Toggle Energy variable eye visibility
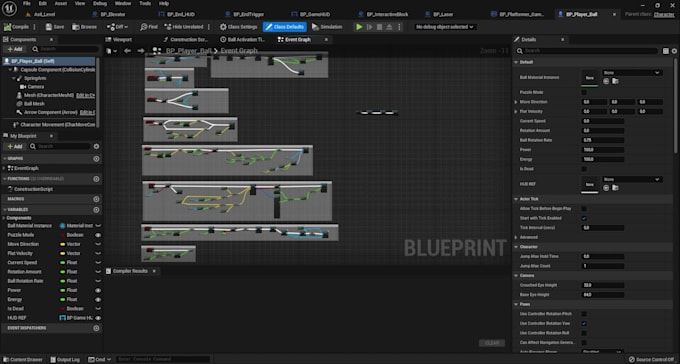This screenshot has width=680, height=364. click(98, 299)
